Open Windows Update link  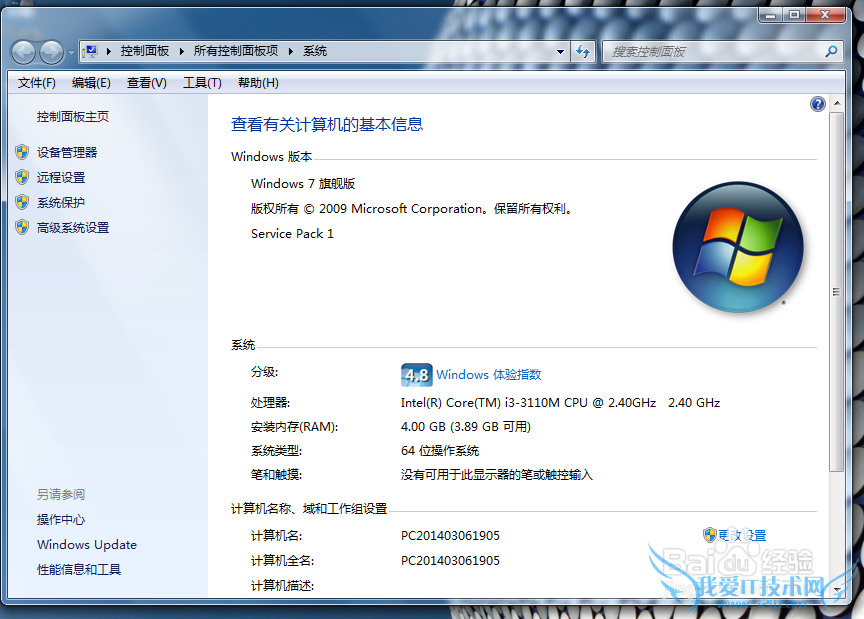[x=87, y=545]
